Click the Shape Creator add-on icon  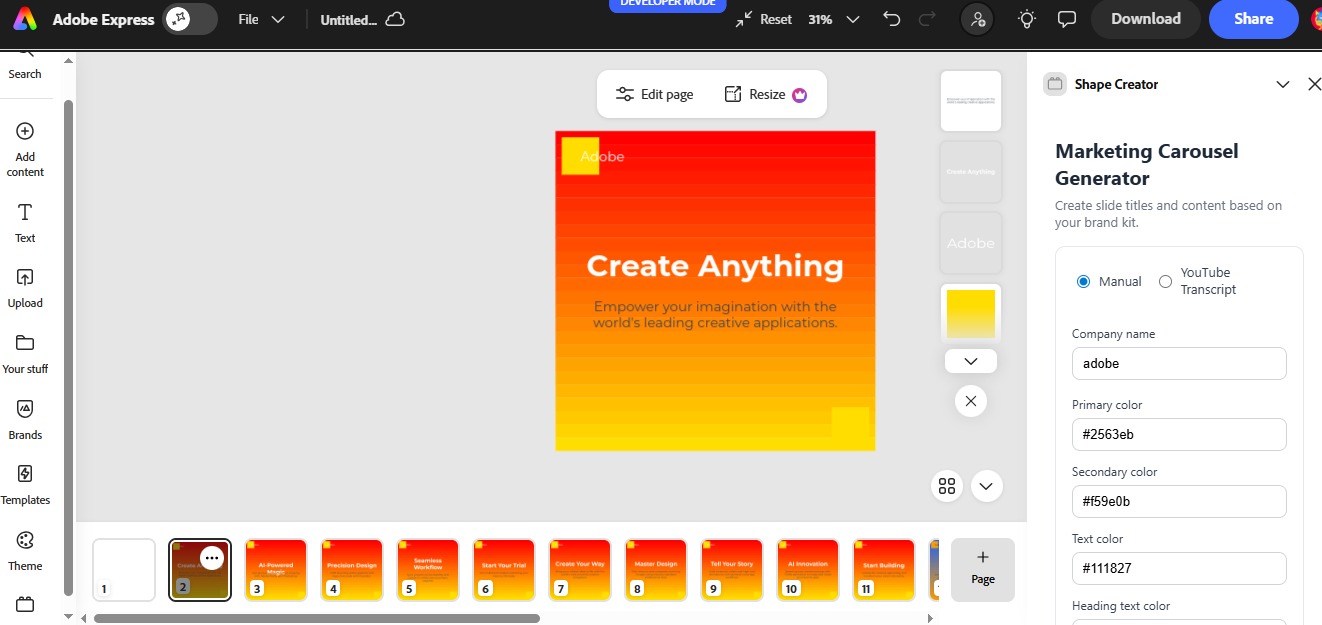[x=1054, y=84]
